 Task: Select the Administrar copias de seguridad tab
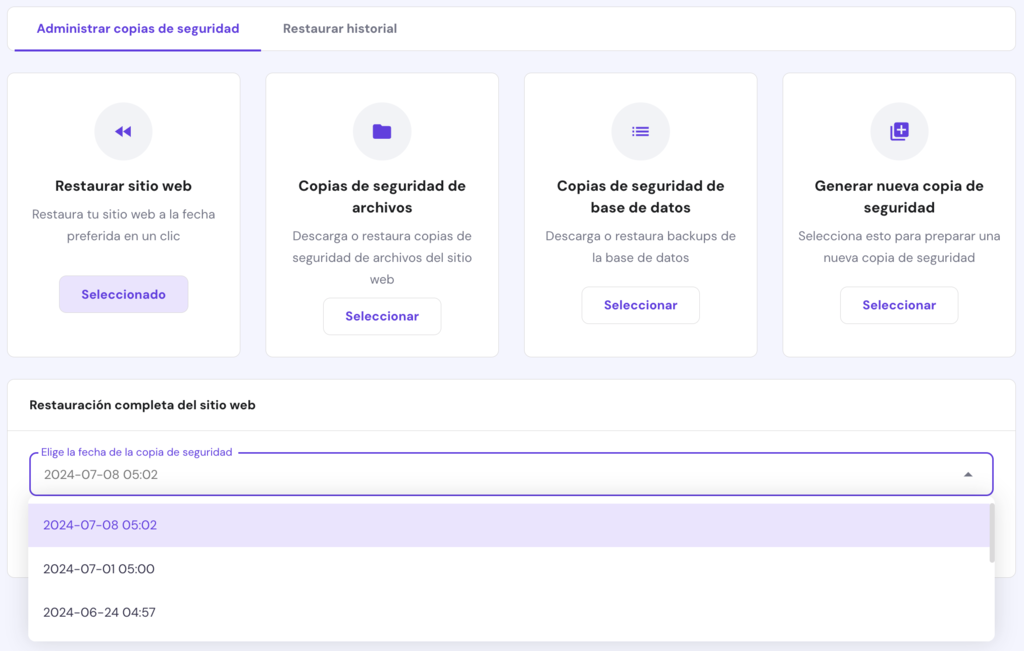click(x=137, y=29)
